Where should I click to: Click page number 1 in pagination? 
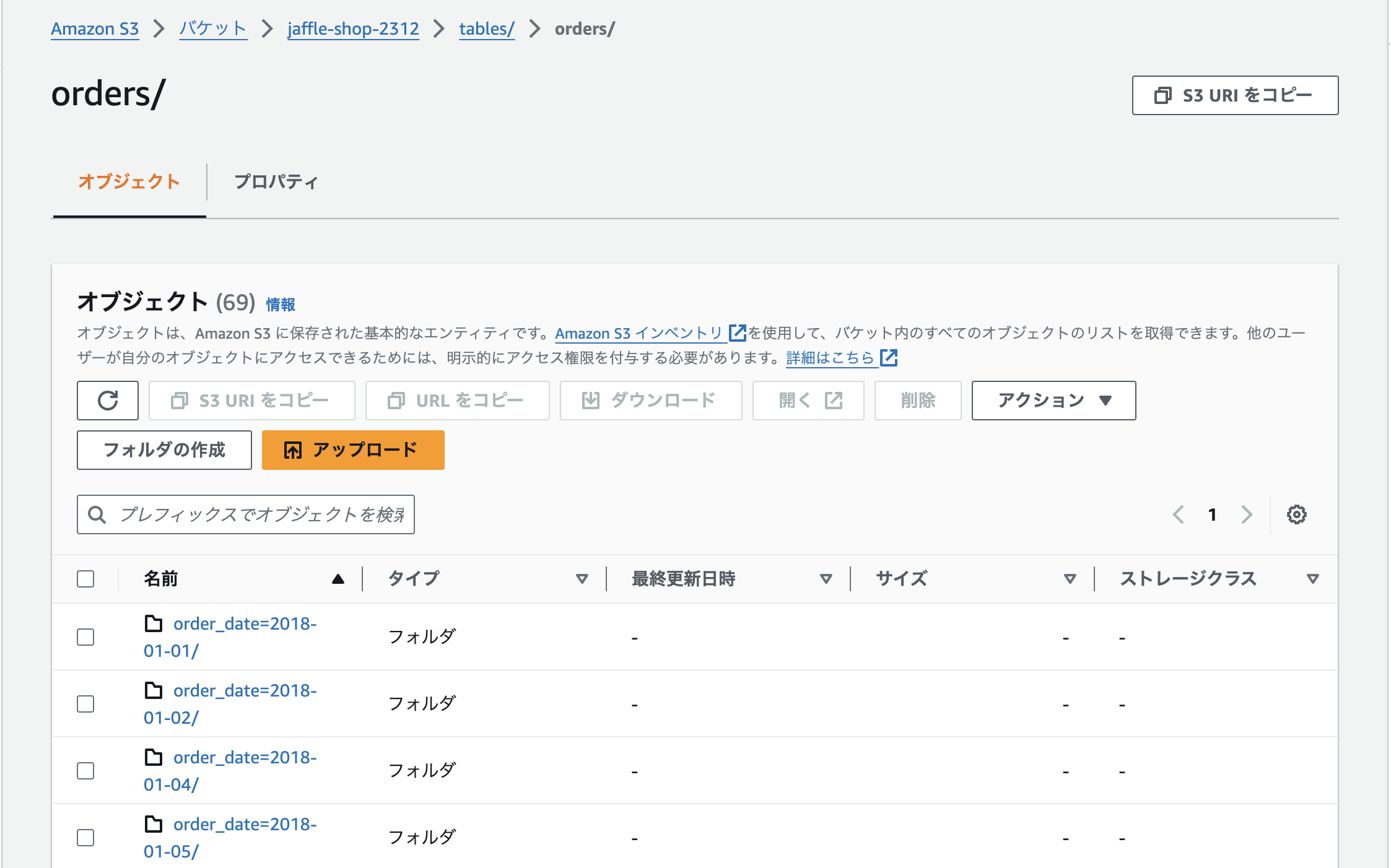(1213, 514)
